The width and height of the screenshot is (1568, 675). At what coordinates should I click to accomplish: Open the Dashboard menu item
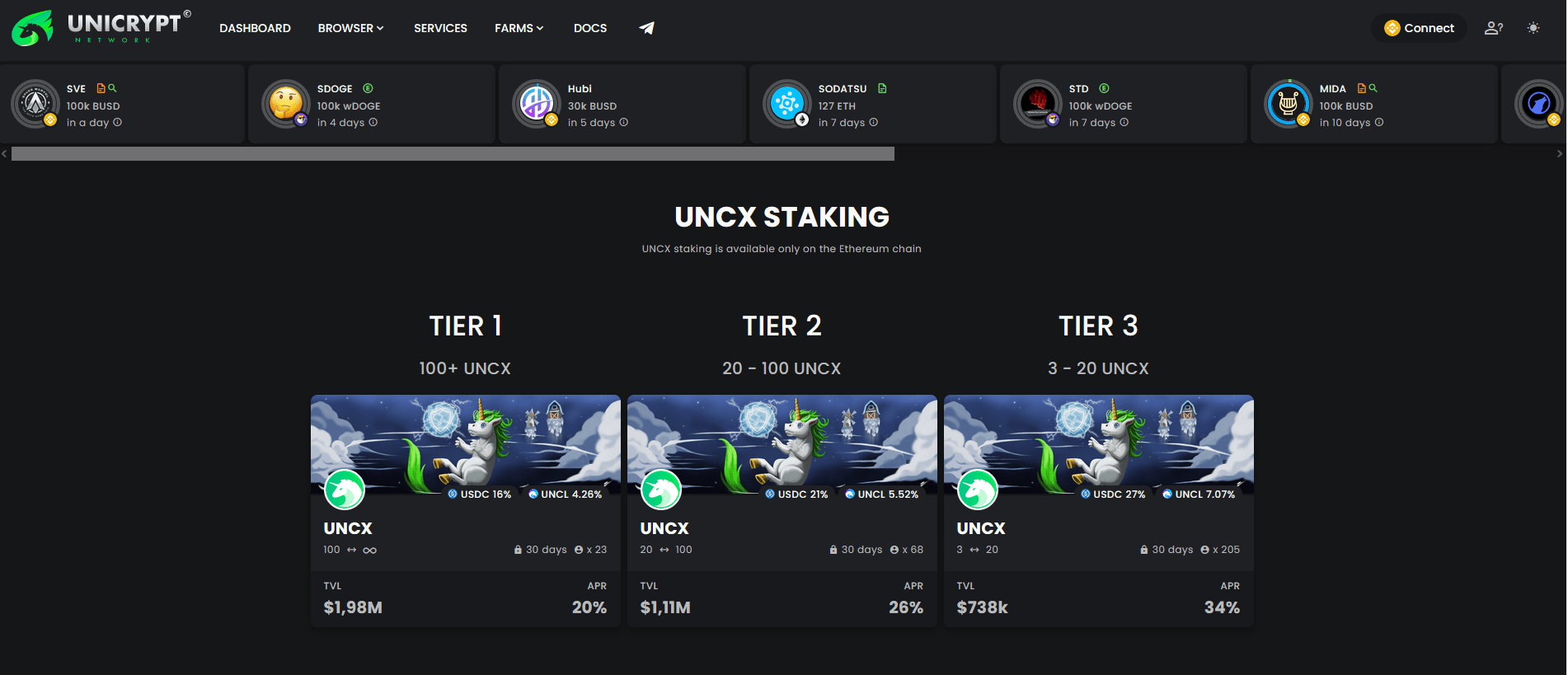[255, 28]
